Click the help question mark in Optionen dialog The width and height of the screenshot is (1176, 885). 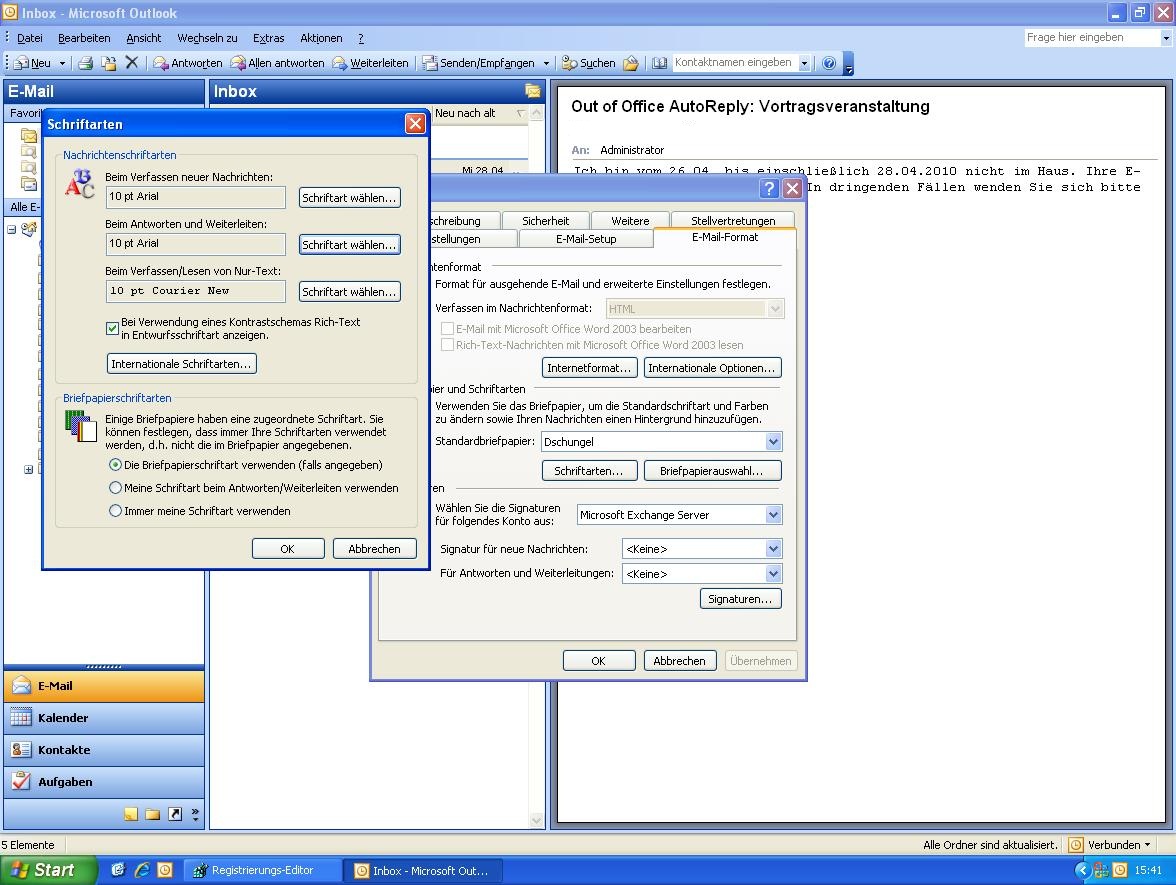(769, 188)
